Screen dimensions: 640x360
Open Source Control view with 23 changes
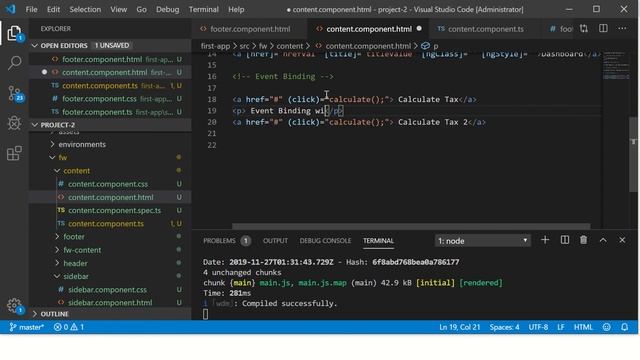point(15,93)
